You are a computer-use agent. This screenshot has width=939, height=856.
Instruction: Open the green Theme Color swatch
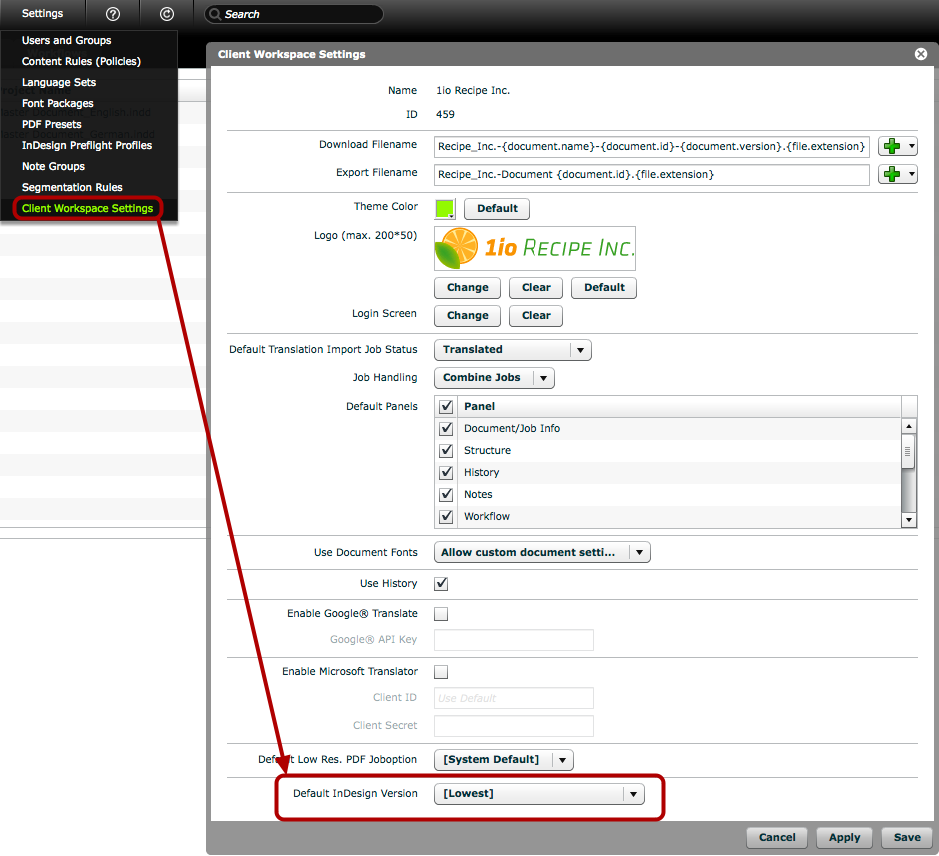pyautogui.click(x=445, y=208)
